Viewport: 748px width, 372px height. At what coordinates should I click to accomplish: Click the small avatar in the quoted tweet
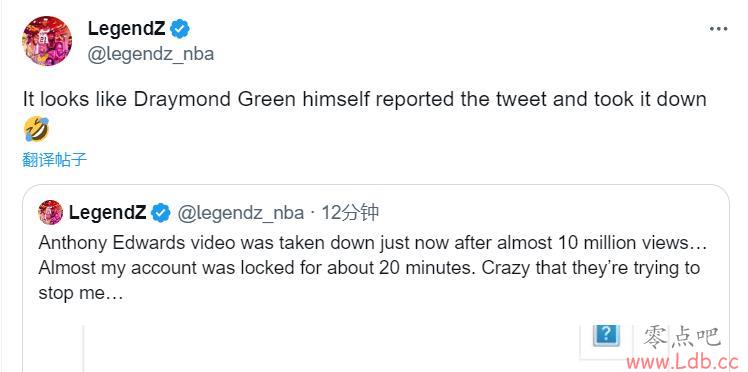click(51, 212)
